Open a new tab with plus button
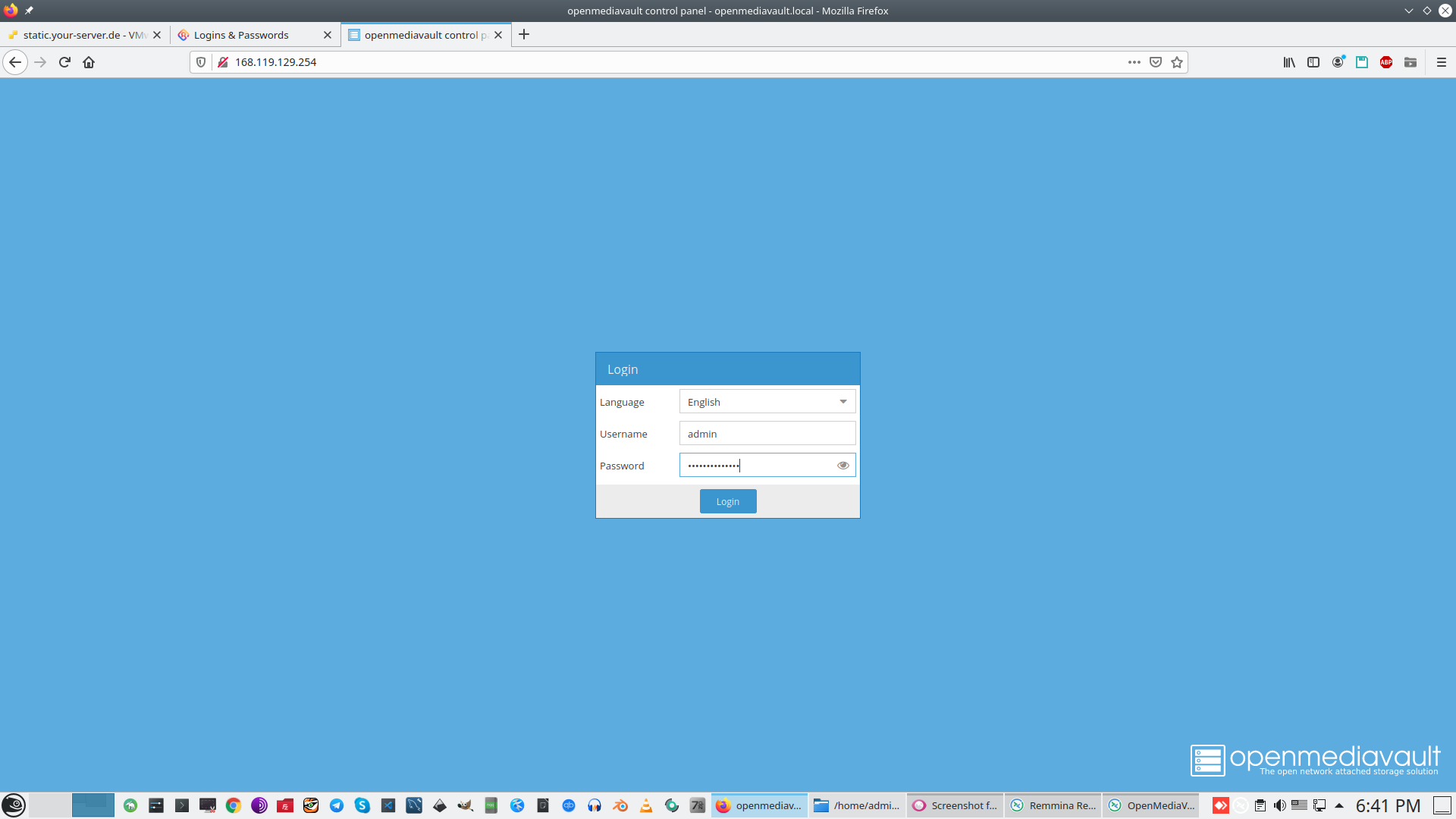Viewport: 1456px width, 819px height. (523, 35)
